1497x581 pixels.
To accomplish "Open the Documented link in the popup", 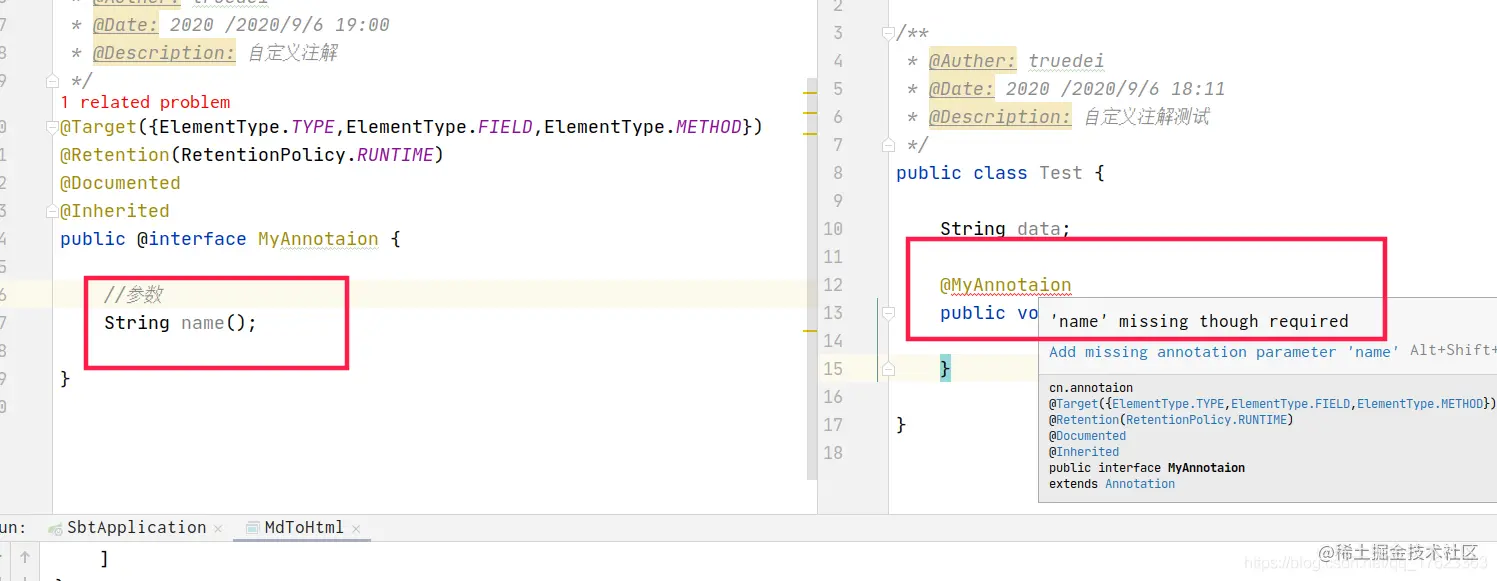I will 1091,436.
